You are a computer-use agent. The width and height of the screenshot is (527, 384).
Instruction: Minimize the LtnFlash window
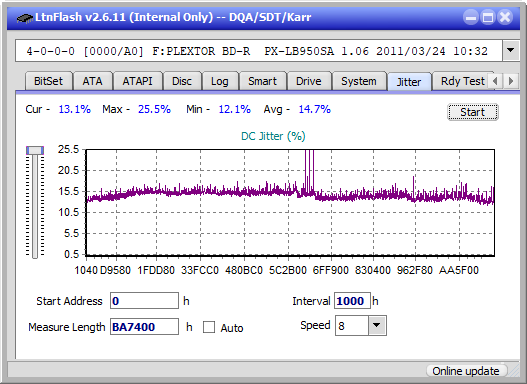(x=471, y=17)
